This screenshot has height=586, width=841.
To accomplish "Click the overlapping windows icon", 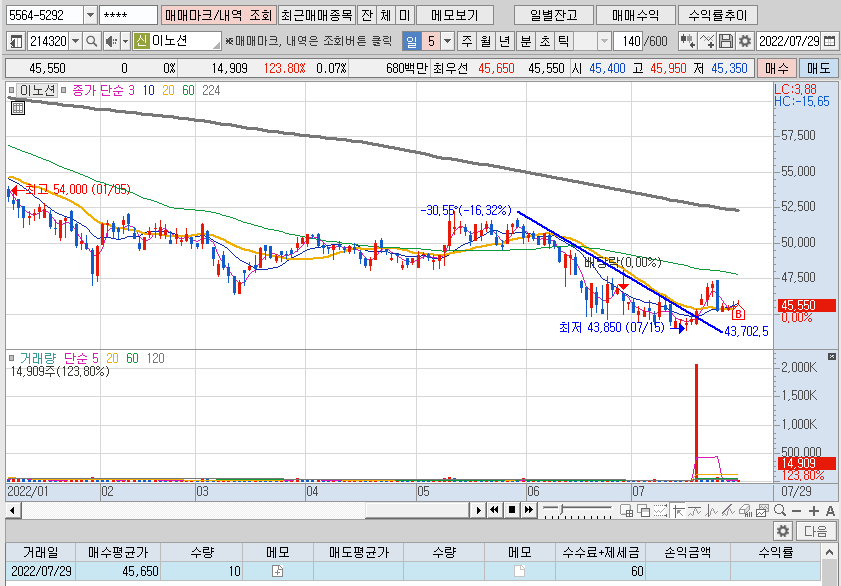I will 643,510.
